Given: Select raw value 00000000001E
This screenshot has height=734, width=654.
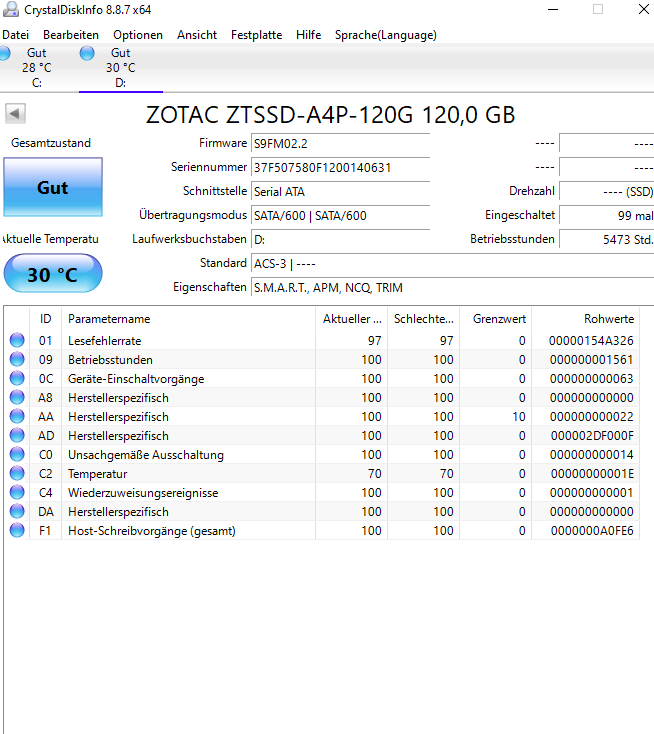Looking at the screenshot, I should coord(592,474).
